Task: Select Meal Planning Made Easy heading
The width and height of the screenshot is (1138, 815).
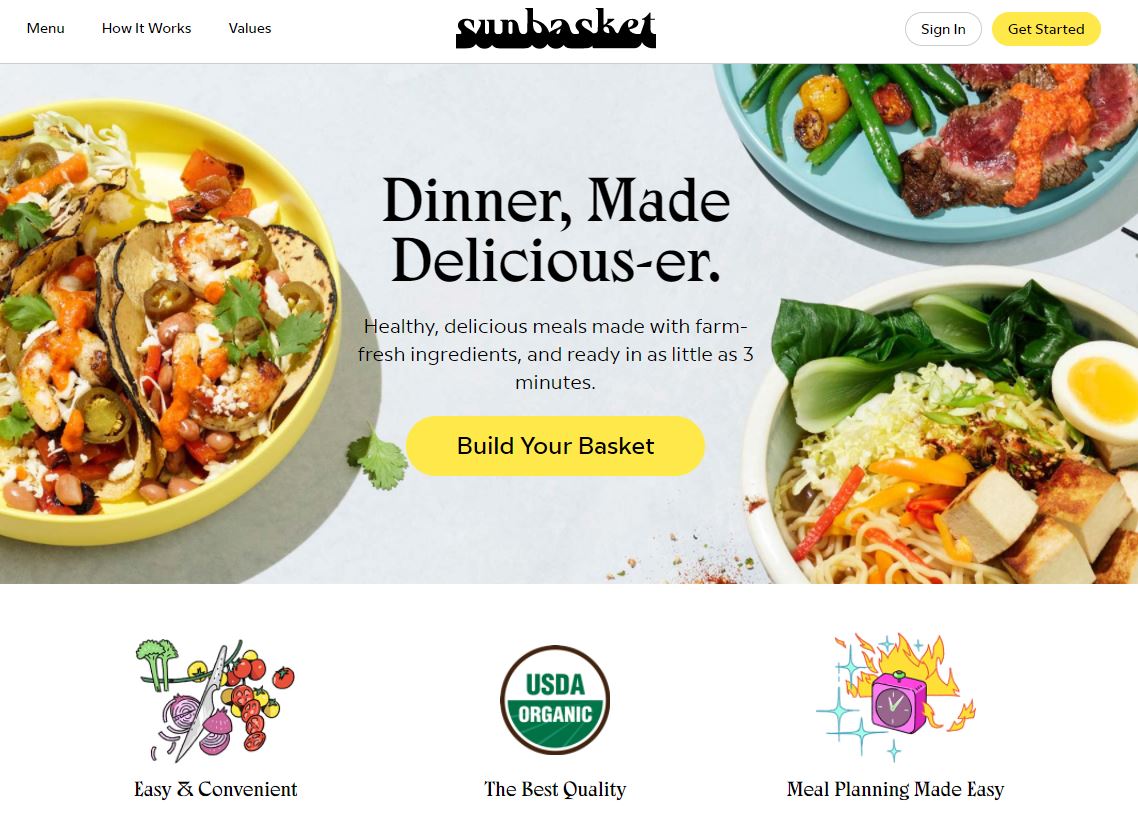Action: click(x=896, y=789)
